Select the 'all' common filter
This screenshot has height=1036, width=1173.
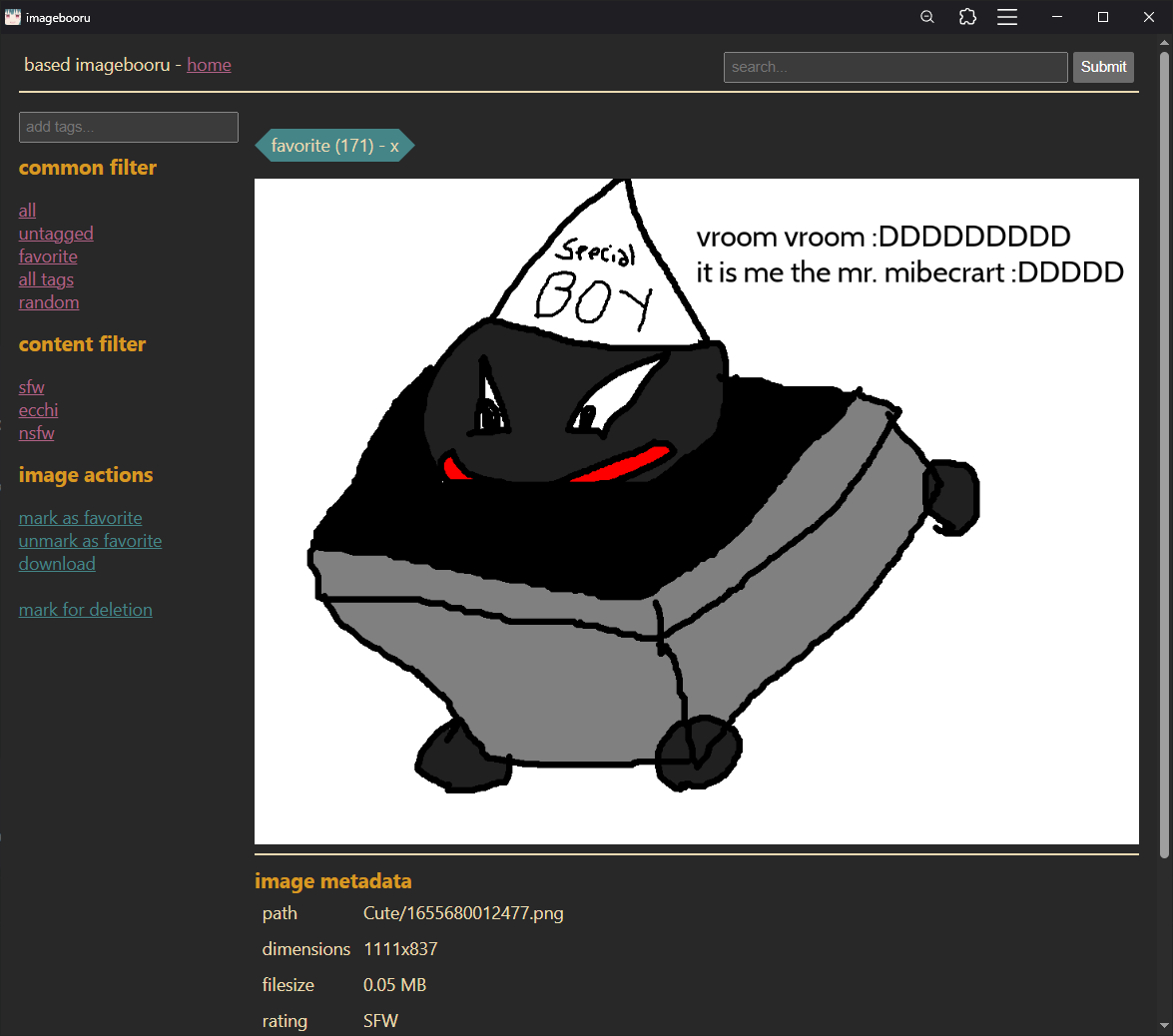click(27, 211)
